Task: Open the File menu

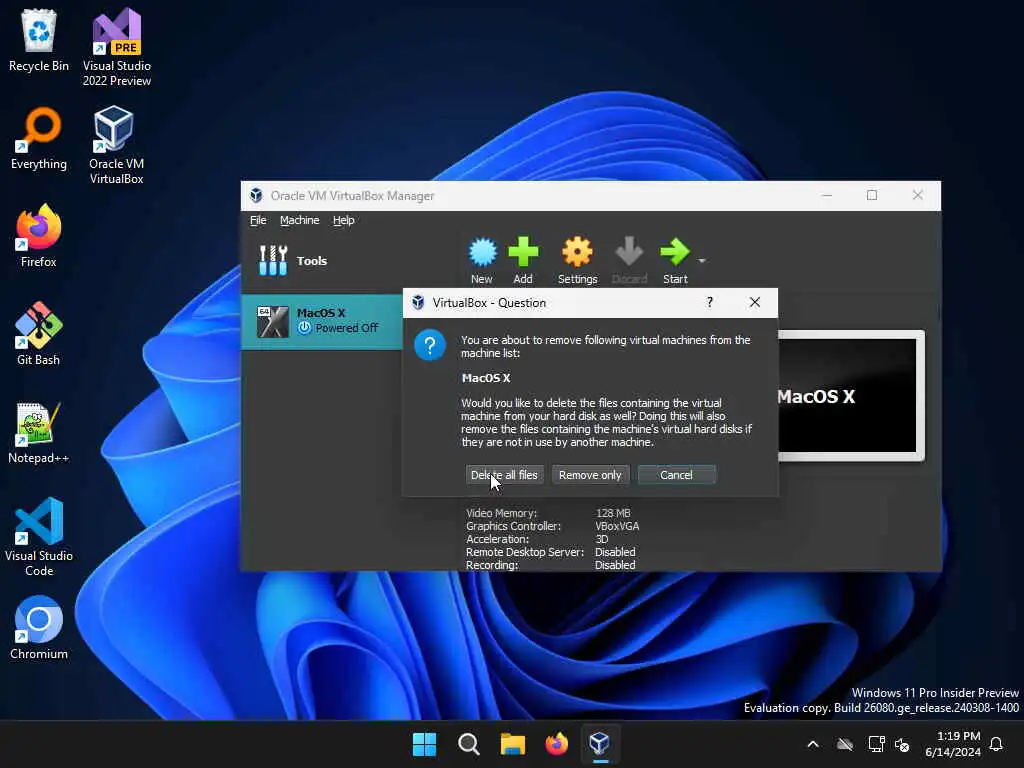Action: pos(258,220)
